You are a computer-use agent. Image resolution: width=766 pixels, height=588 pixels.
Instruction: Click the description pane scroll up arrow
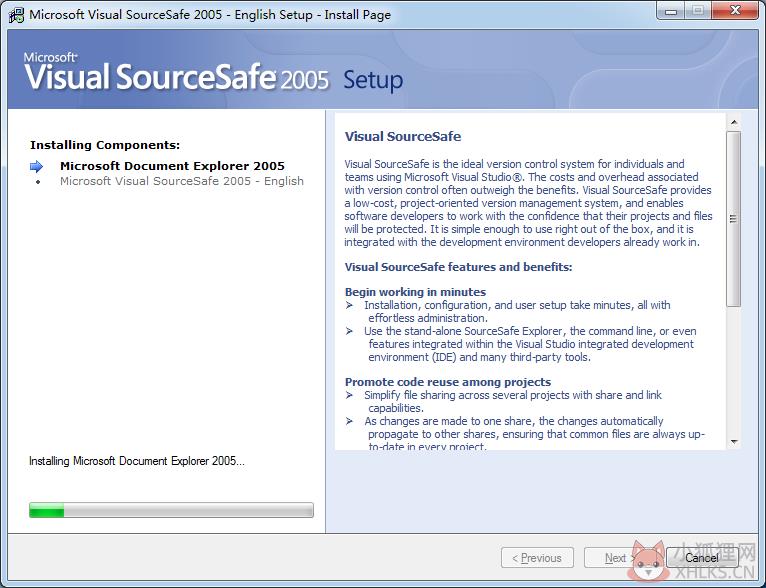click(x=733, y=122)
